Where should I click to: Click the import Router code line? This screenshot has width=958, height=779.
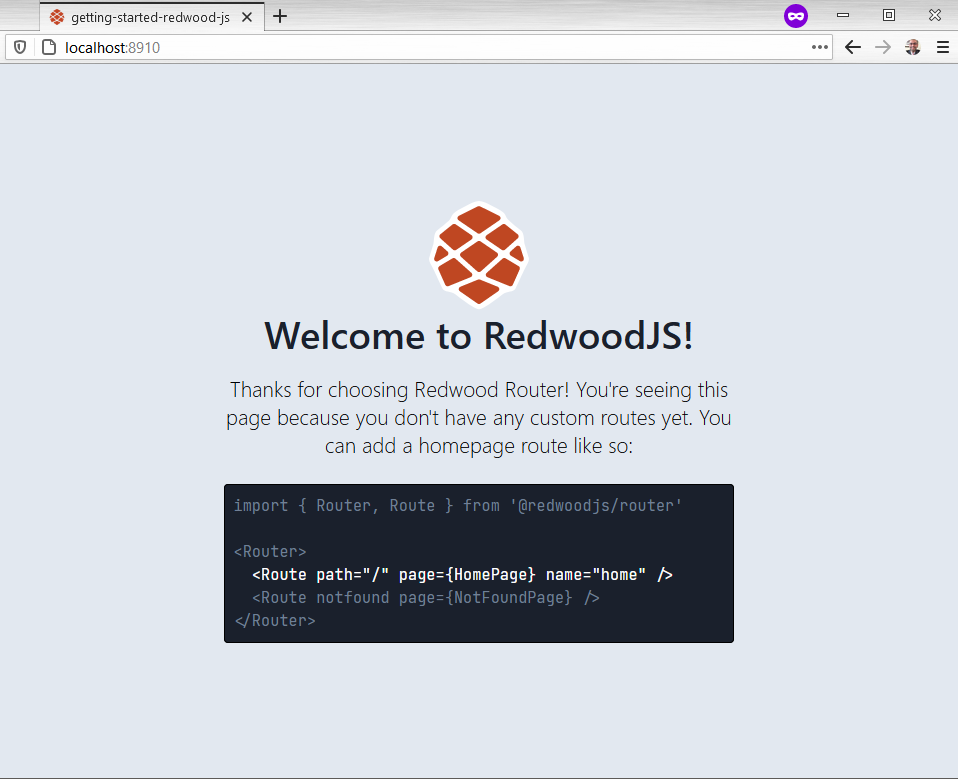coord(457,506)
